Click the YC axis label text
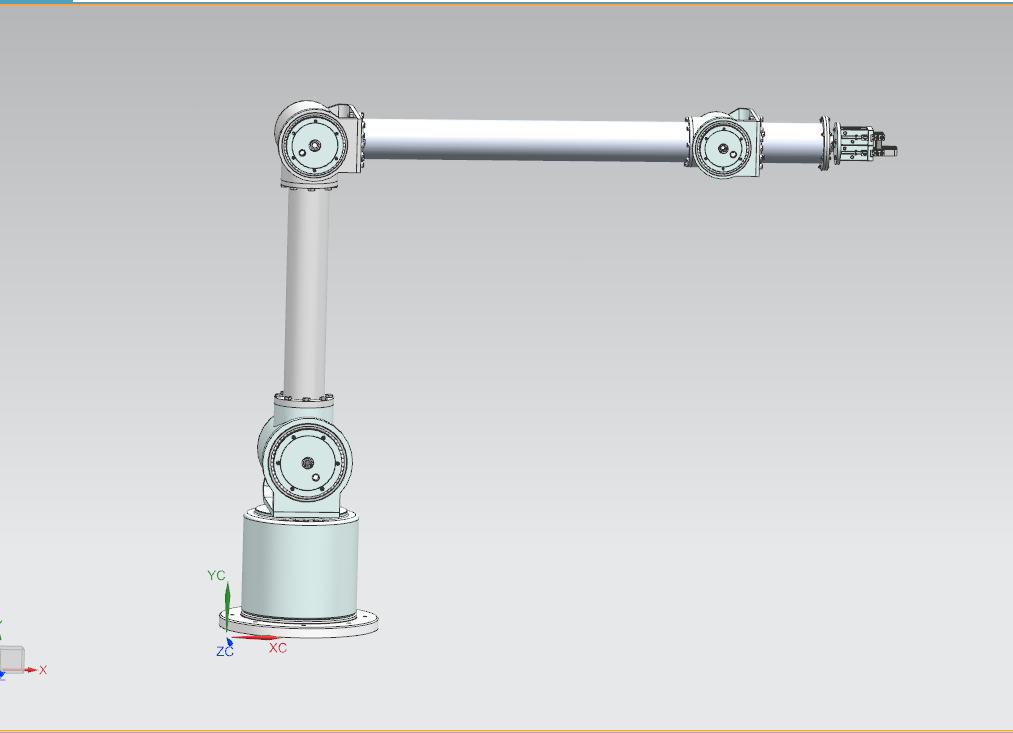 (216, 575)
